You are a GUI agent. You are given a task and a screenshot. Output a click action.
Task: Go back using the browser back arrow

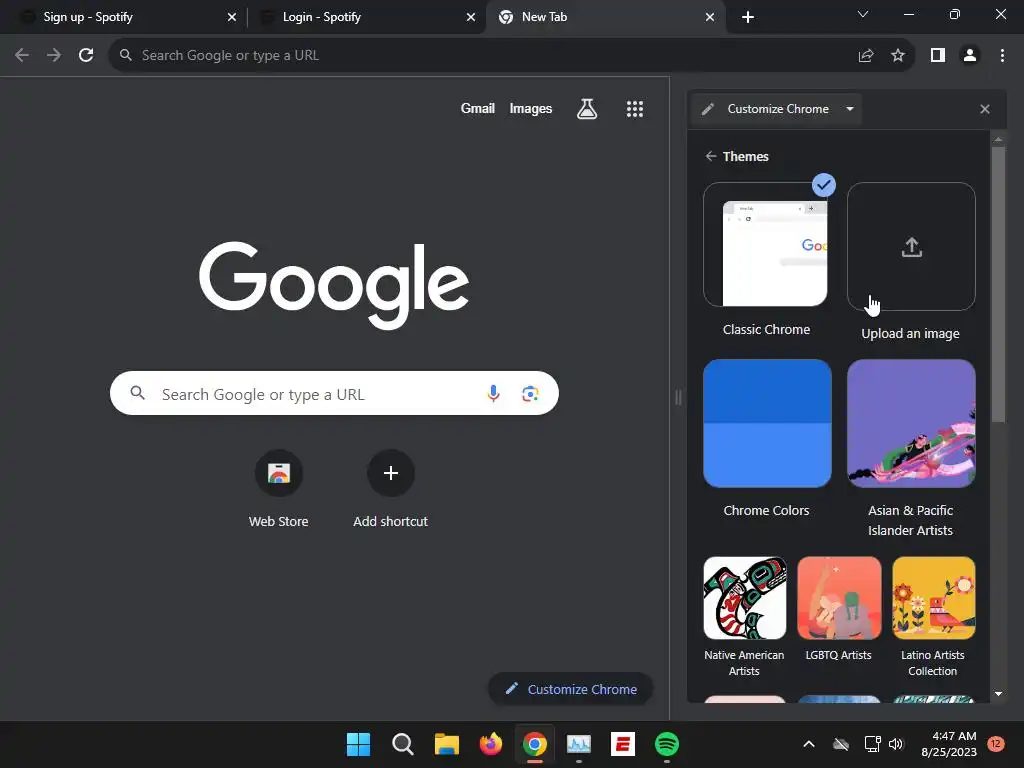(x=22, y=56)
